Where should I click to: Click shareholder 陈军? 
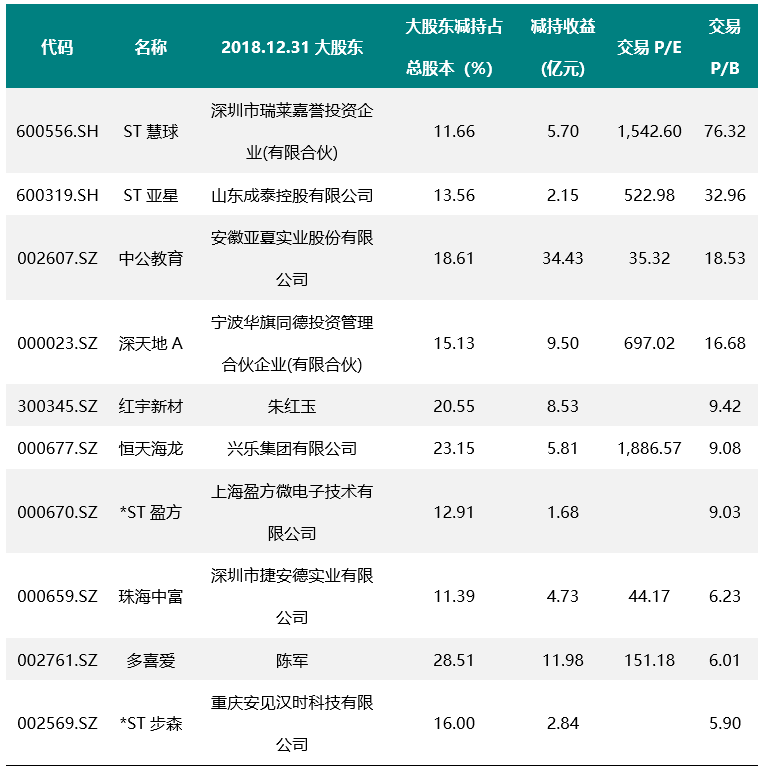coord(292,660)
